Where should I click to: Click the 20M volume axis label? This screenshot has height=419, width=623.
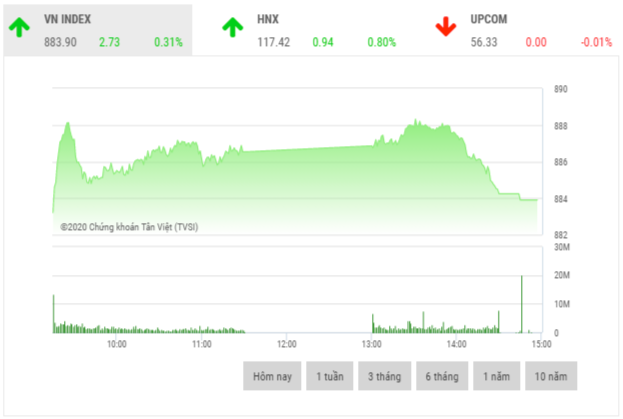coord(562,275)
